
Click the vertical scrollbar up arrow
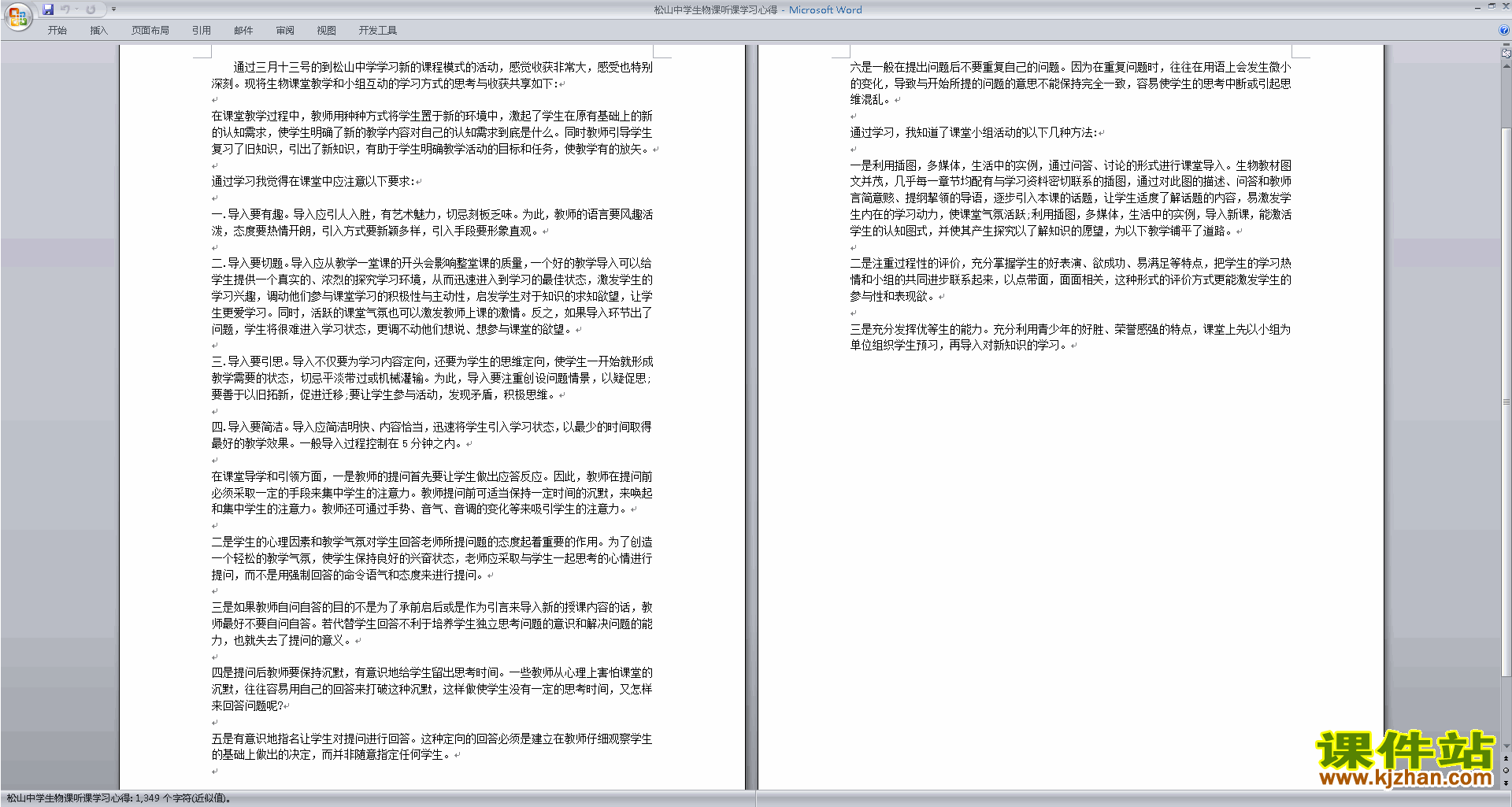1506,65
